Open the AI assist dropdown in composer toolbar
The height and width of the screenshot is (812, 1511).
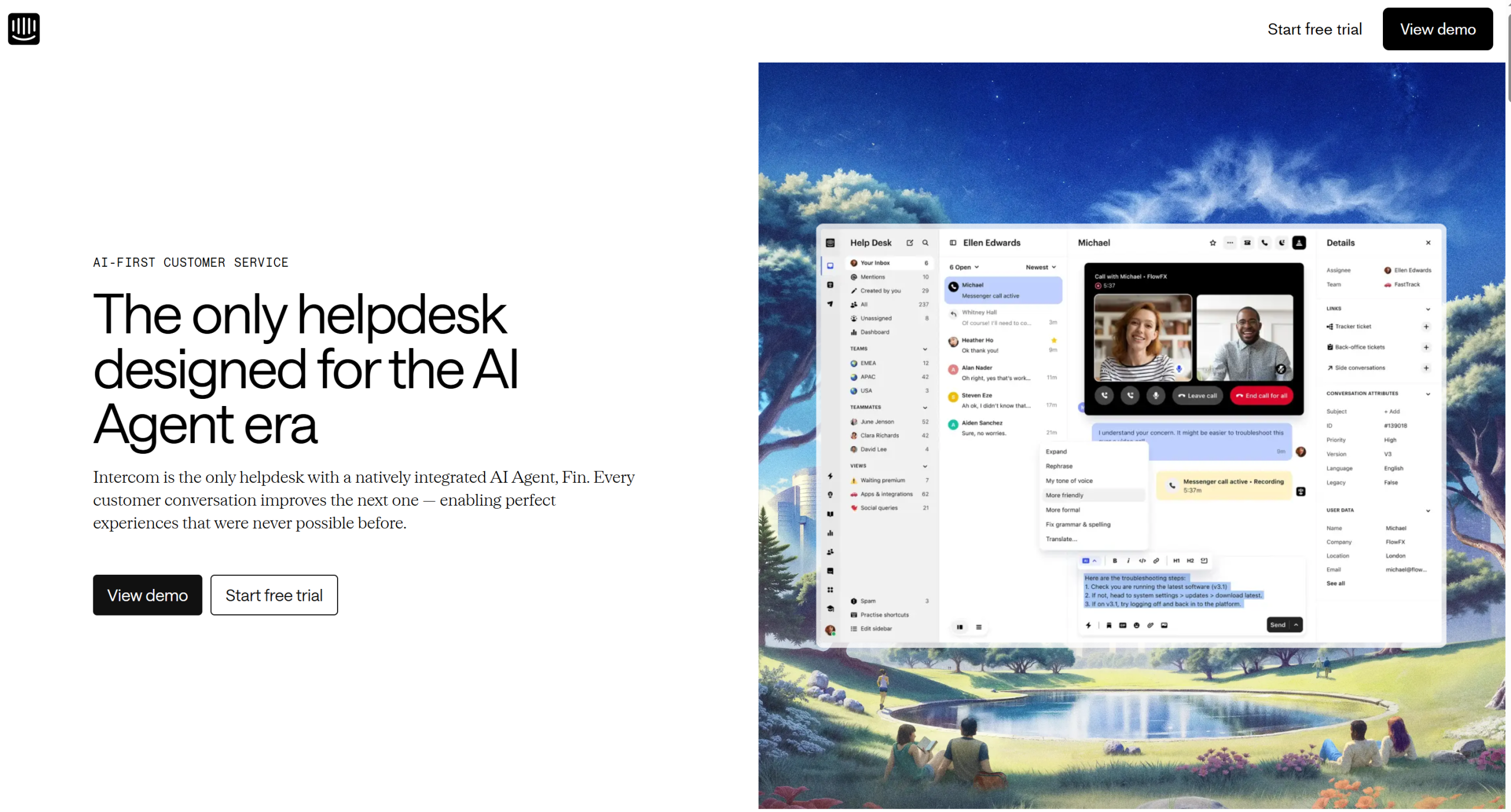(1089, 561)
